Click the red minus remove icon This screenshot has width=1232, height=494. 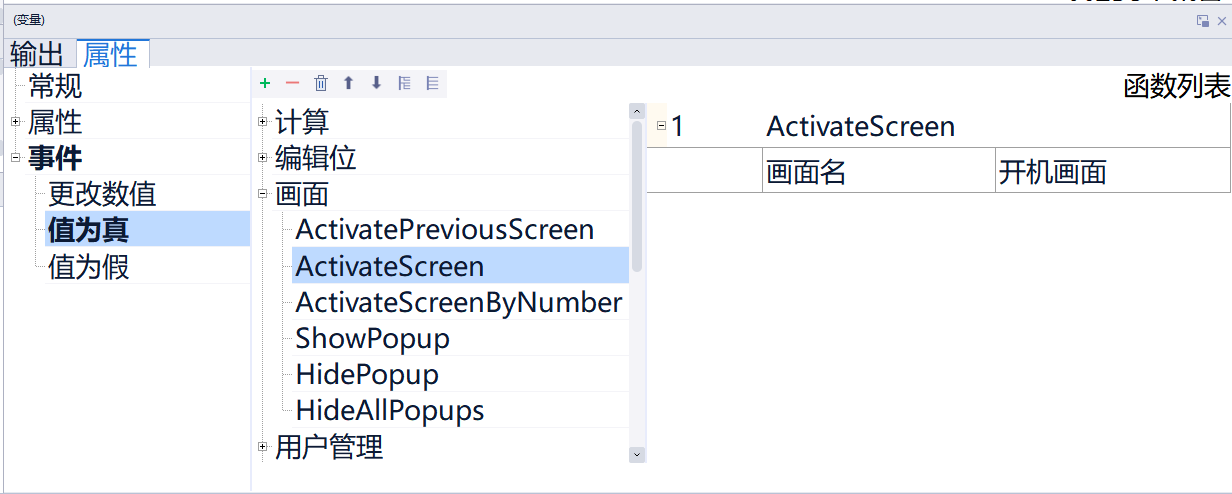point(292,84)
